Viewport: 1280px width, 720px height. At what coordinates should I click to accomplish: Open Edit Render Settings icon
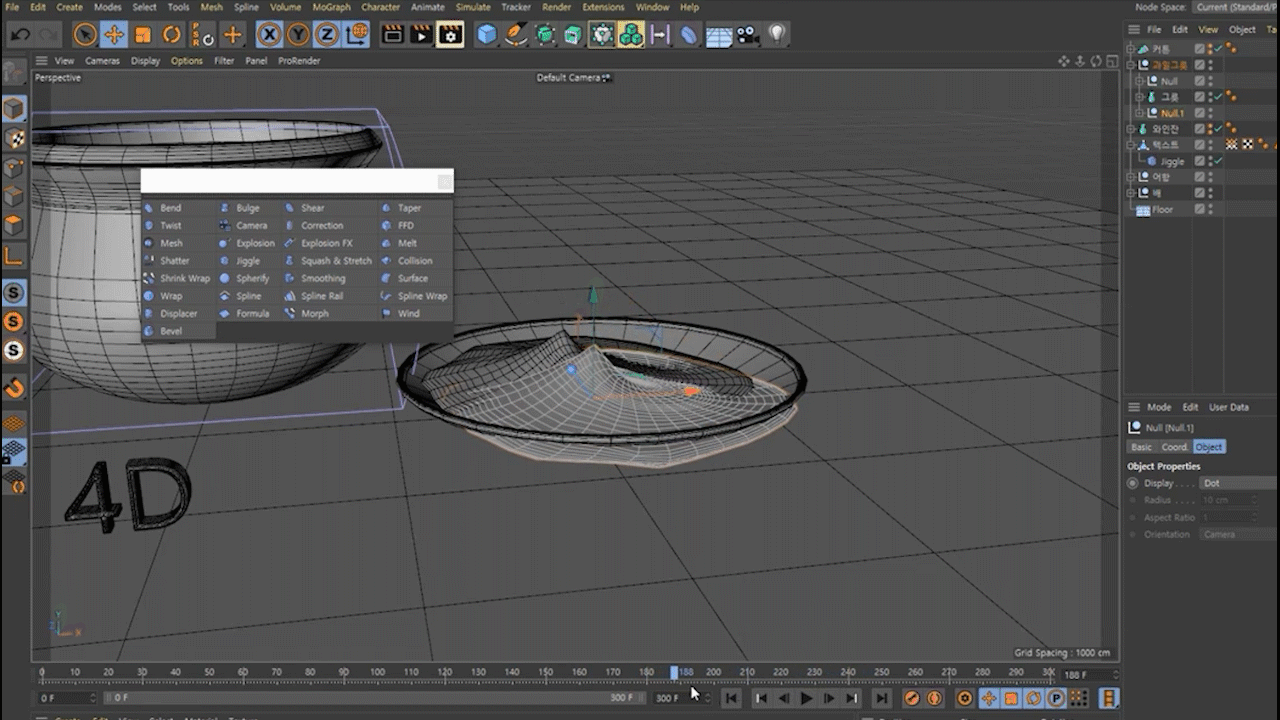pyautogui.click(x=451, y=35)
